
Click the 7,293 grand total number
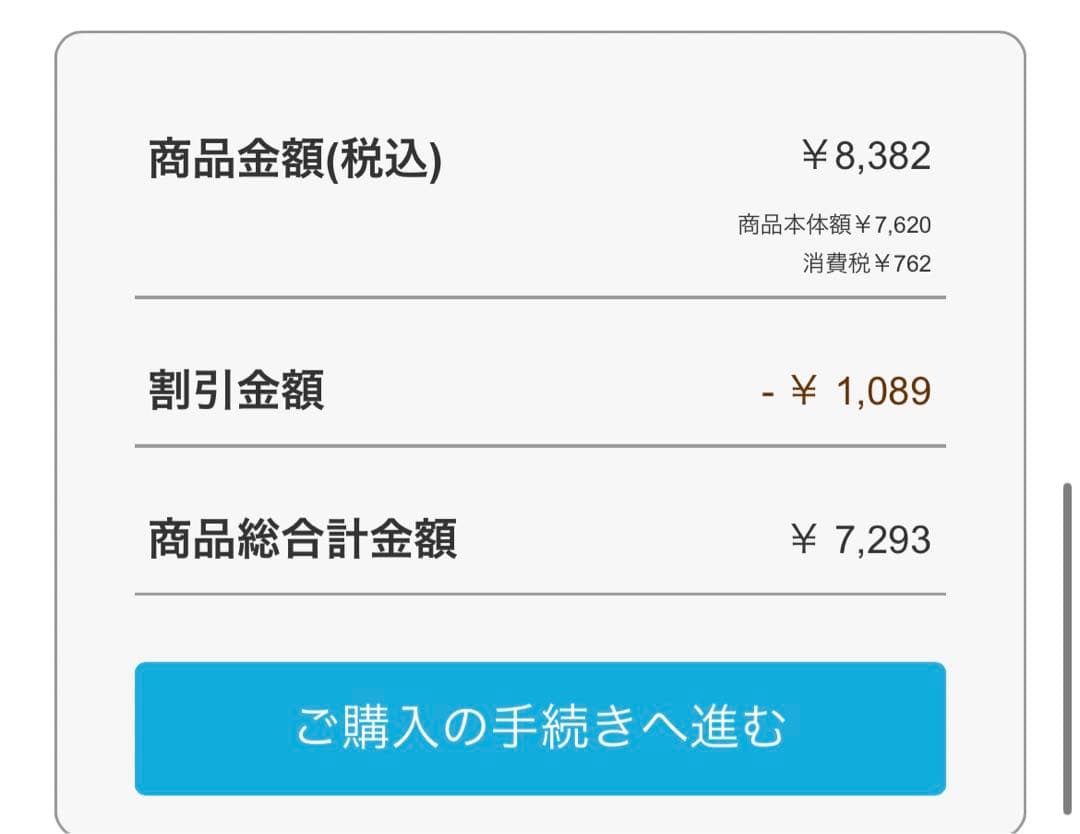[x=882, y=540]
